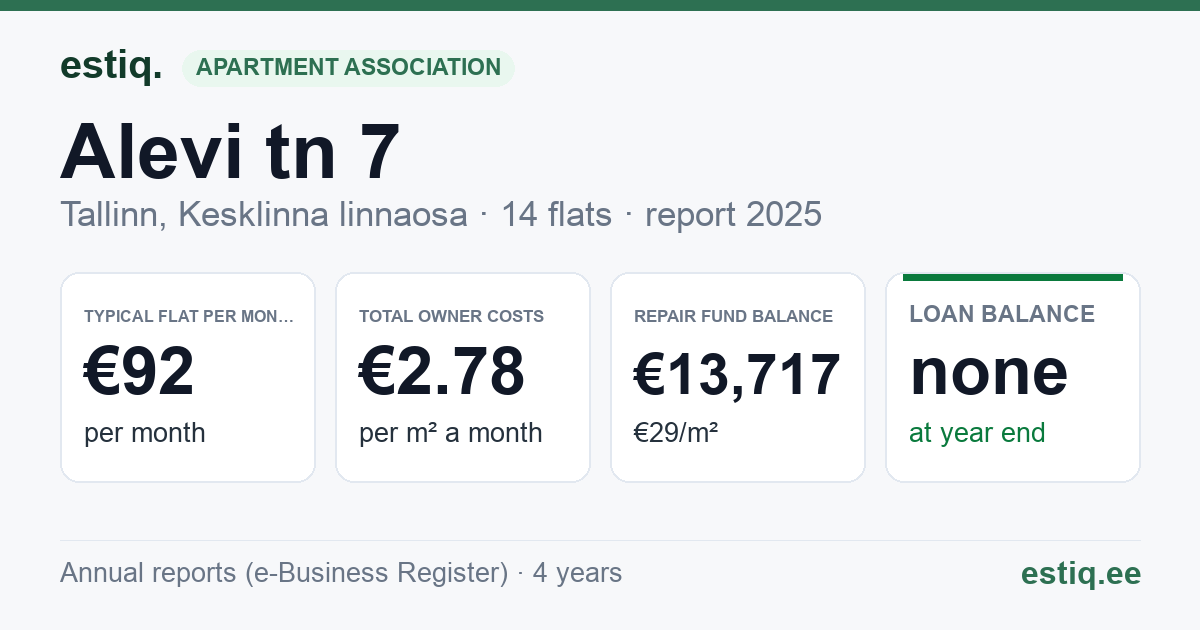Click the €13,717 value

coord(737,374)
